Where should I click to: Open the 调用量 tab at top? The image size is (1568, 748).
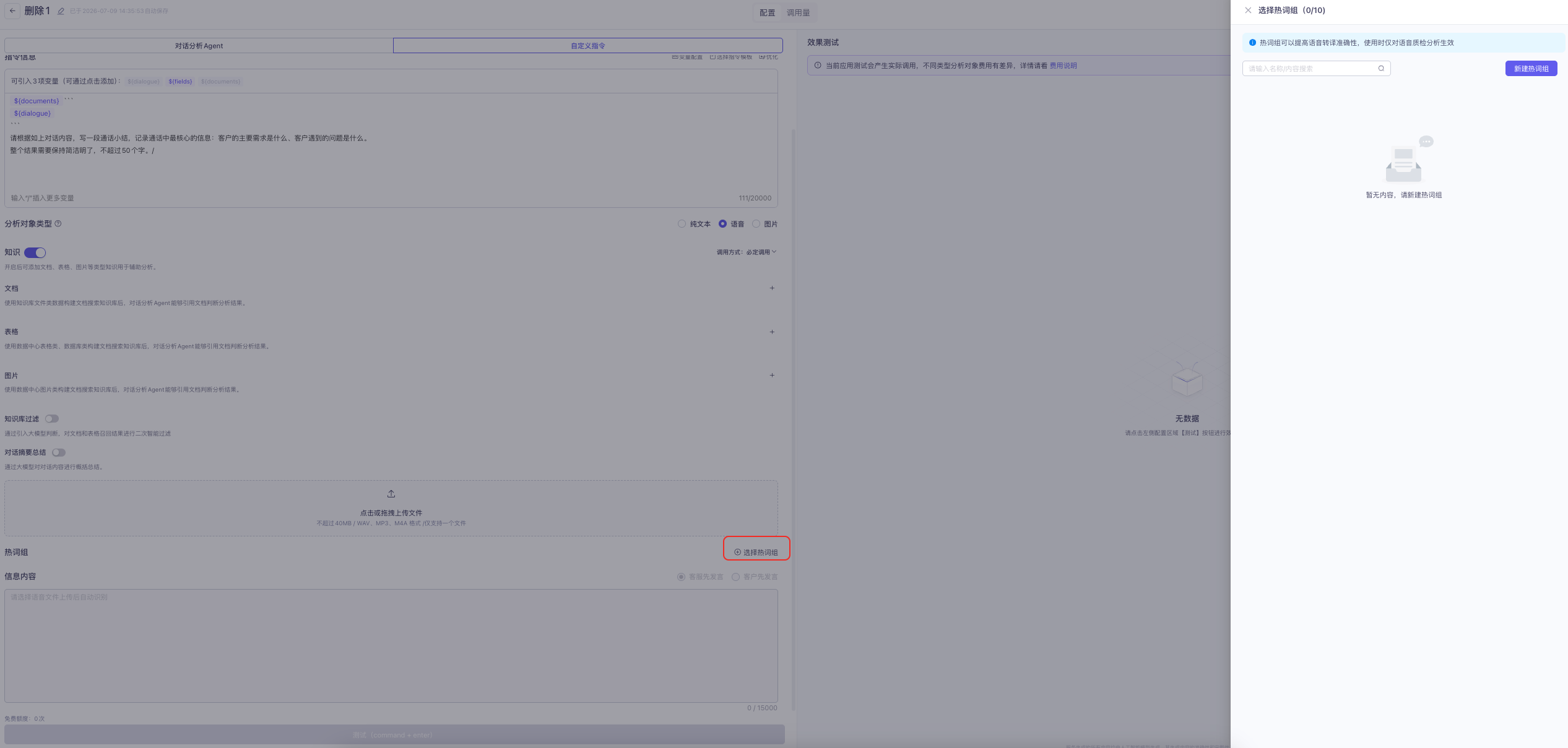point(799,12)
